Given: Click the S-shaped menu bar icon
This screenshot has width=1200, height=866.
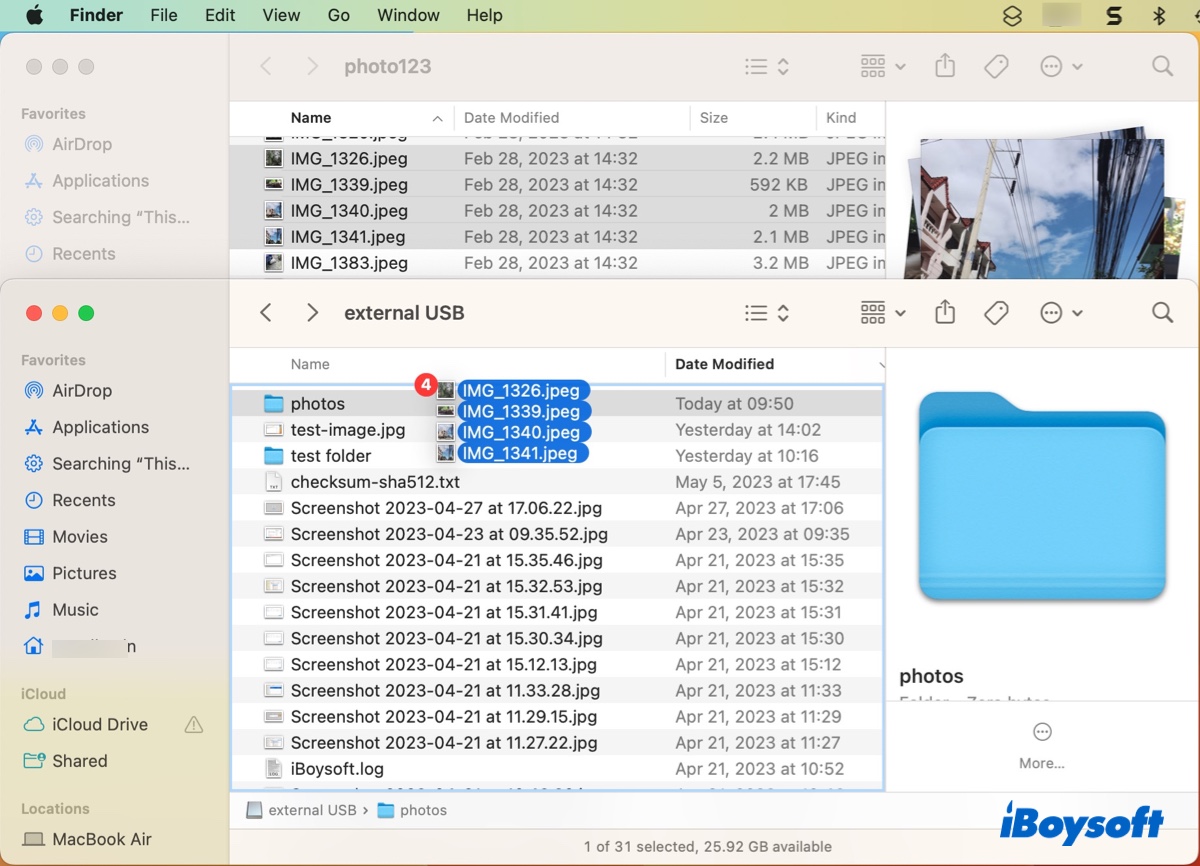Looking at the screenshot, I should point(1113,15).
